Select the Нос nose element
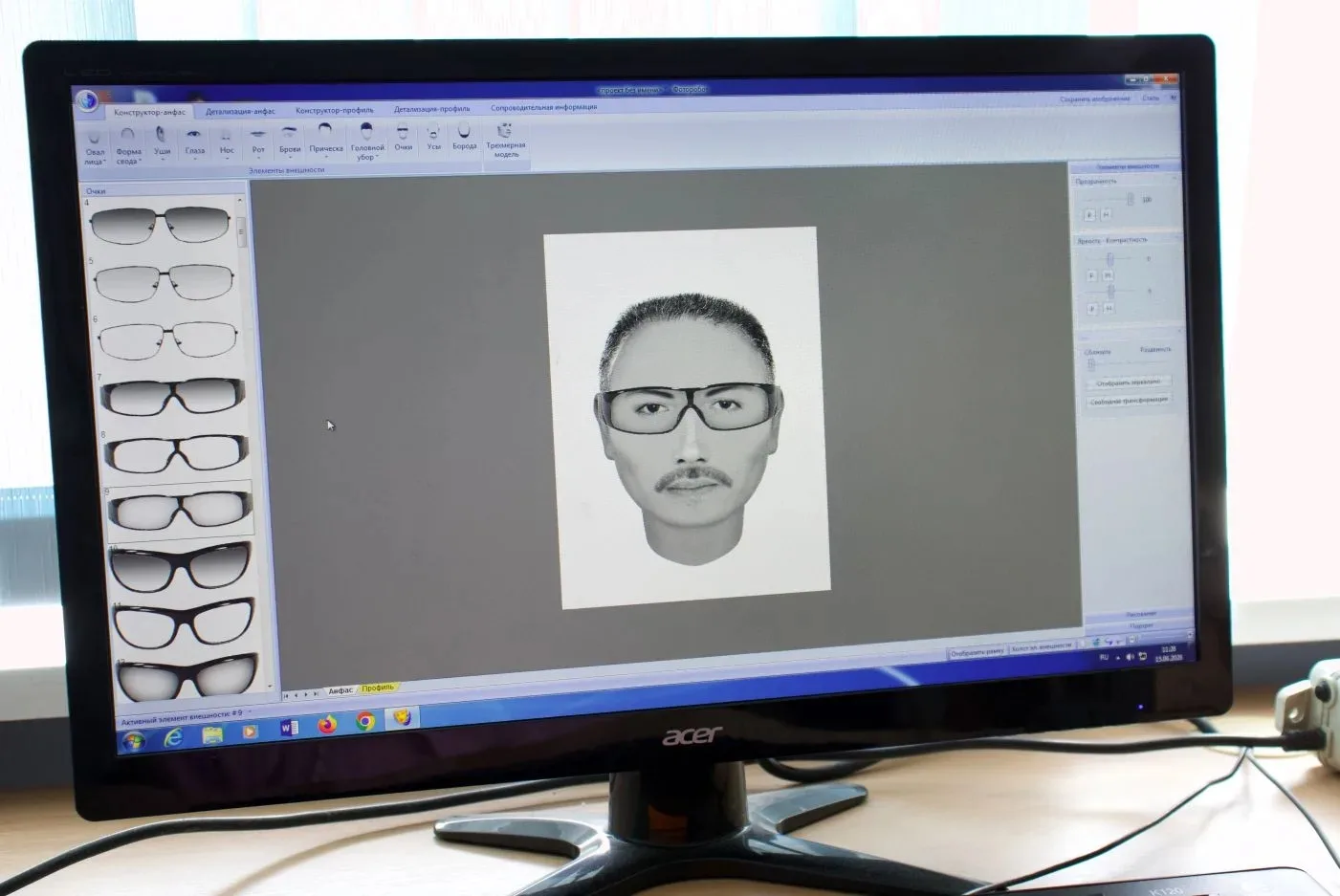The height and width of the screenshot is (896, 1340). 227,142
